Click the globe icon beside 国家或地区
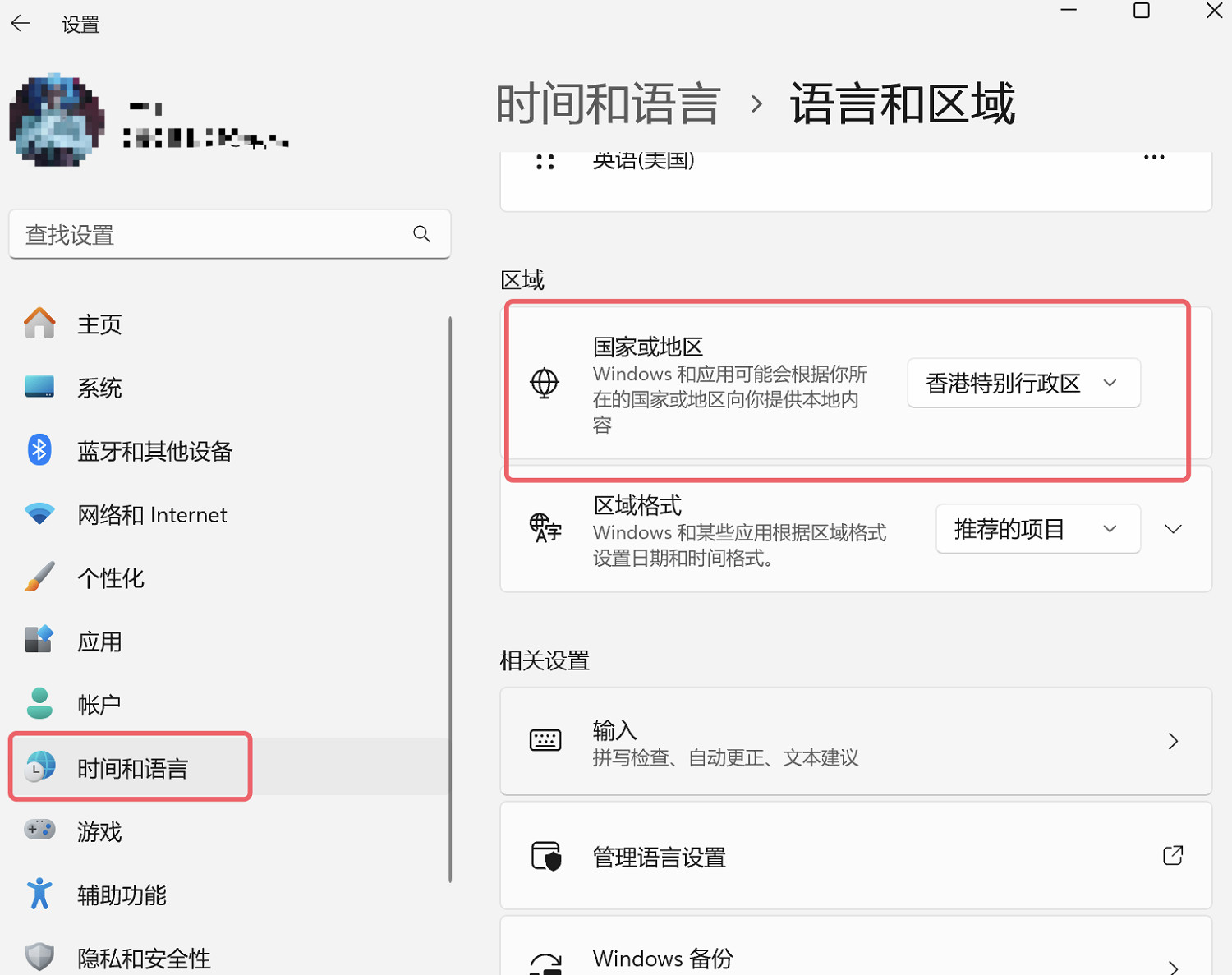The width and height of the screenshot is (1232, 975). pos(544,383)
